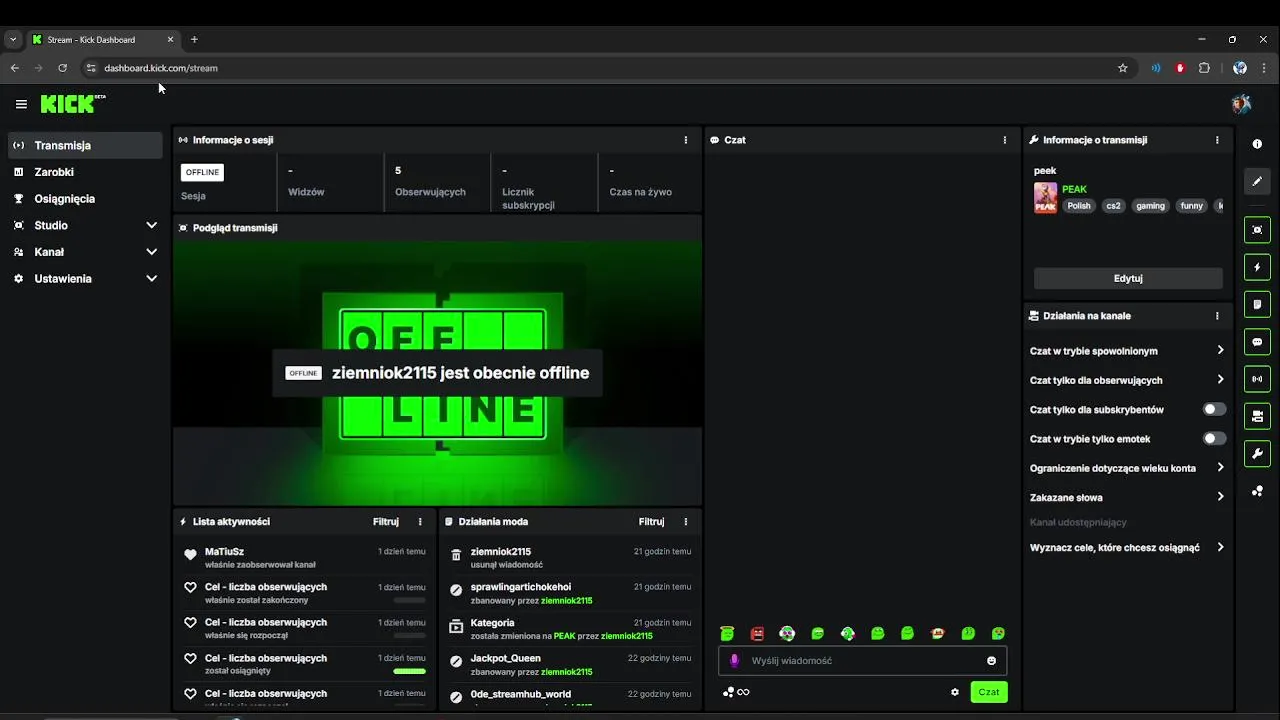Click the green Czat send button

coord(988,692)
